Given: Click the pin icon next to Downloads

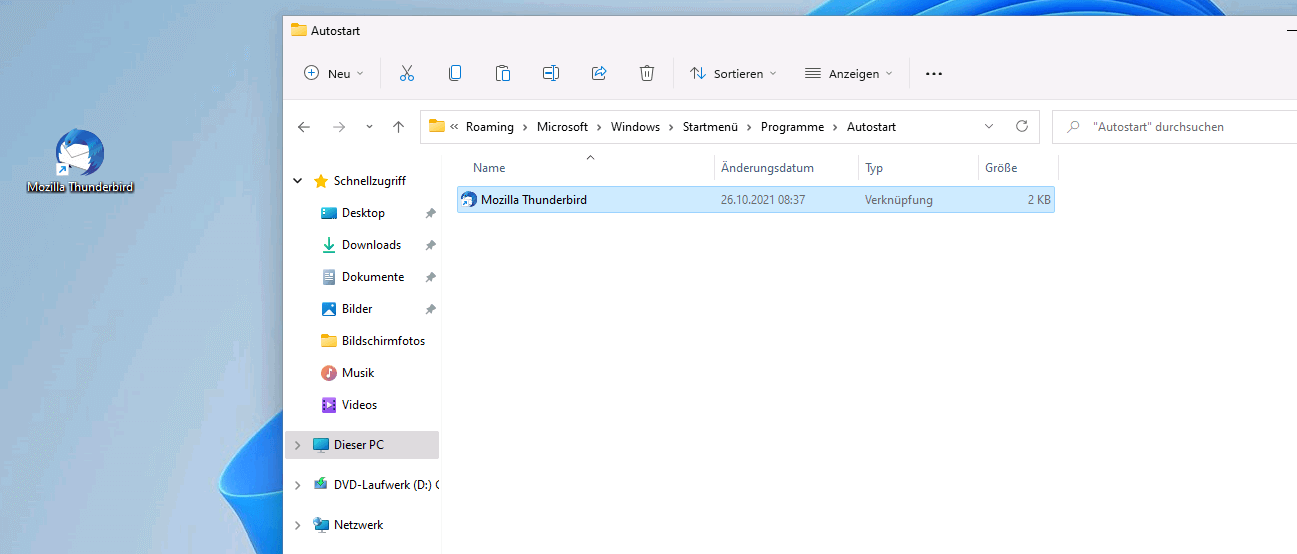Looking at the screenshot, I should (430, 245).
